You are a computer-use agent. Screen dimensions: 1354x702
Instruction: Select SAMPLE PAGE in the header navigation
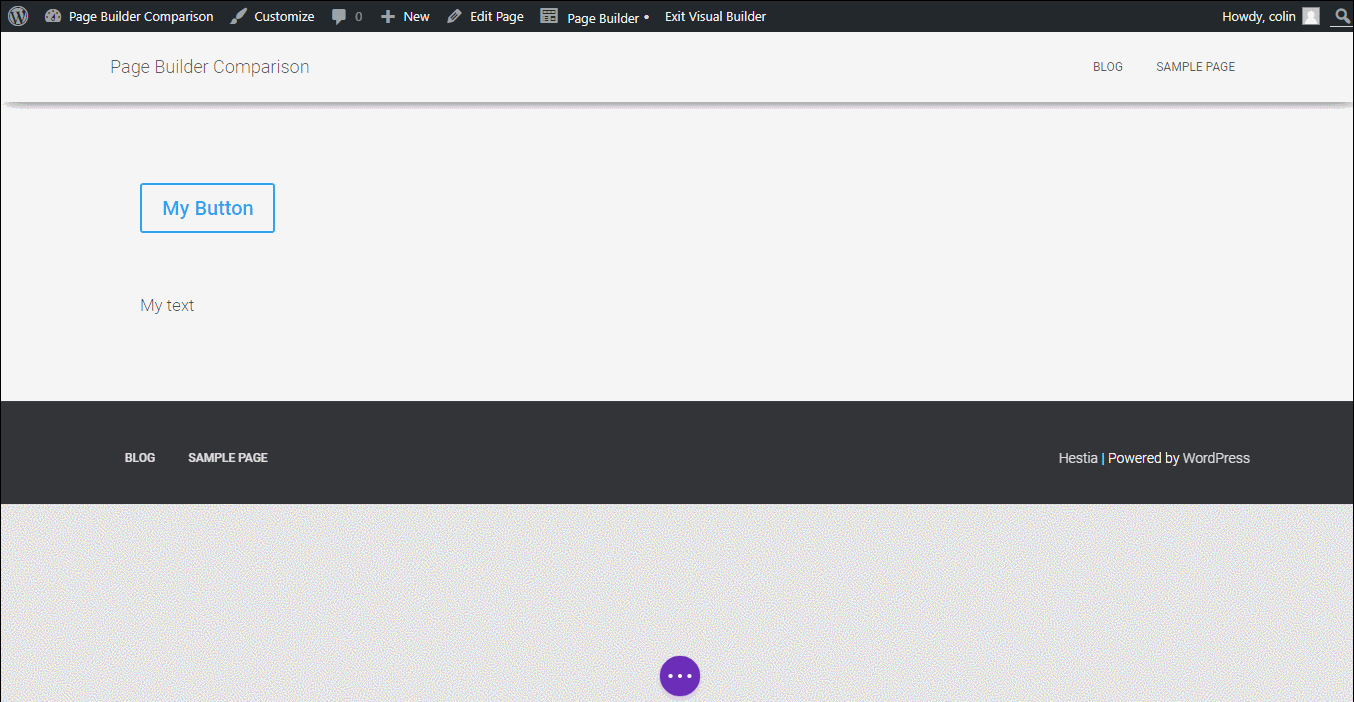tap(1195, 66)
